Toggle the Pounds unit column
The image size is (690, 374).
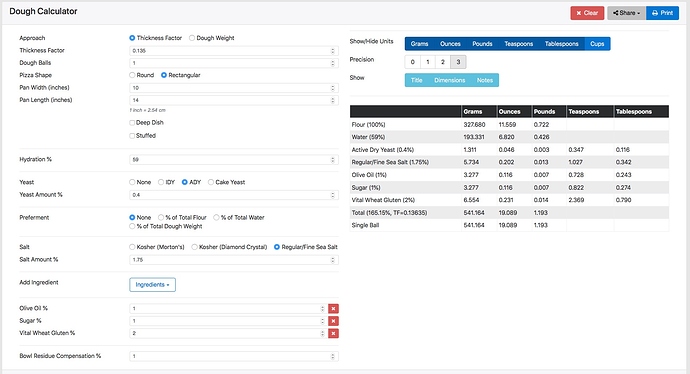click(x=482, y=44)
